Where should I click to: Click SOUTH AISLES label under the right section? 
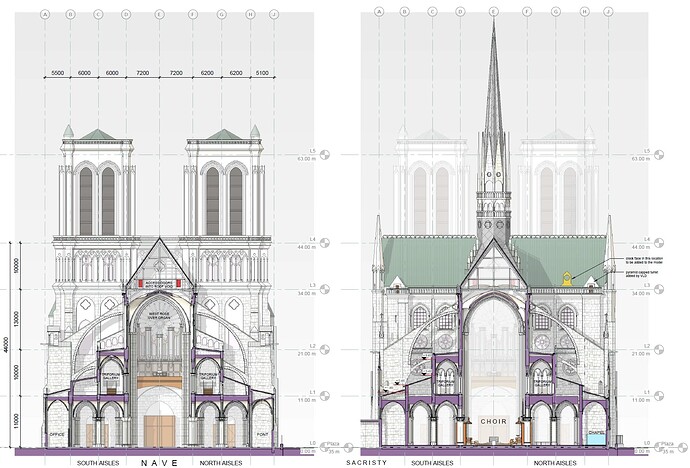pyautogui.click(x=432, y=463)
